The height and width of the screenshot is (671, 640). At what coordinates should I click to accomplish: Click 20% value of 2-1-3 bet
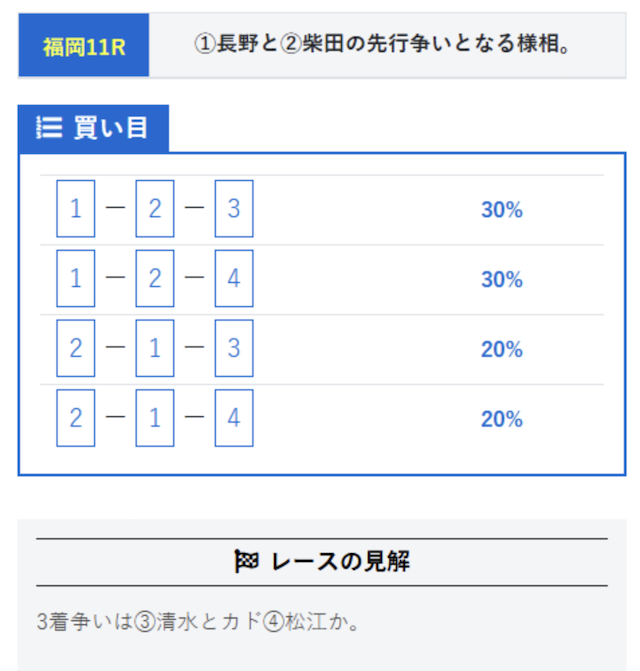tap(502, 349)
